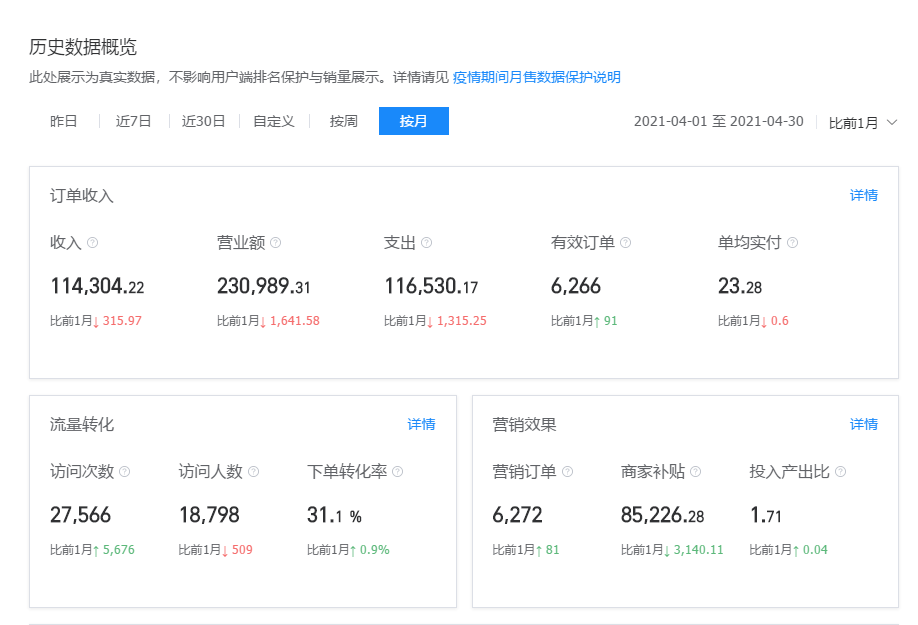The image size is (918, 625).
Task: Open help icon next to 支出
Action: click(427, 242)
